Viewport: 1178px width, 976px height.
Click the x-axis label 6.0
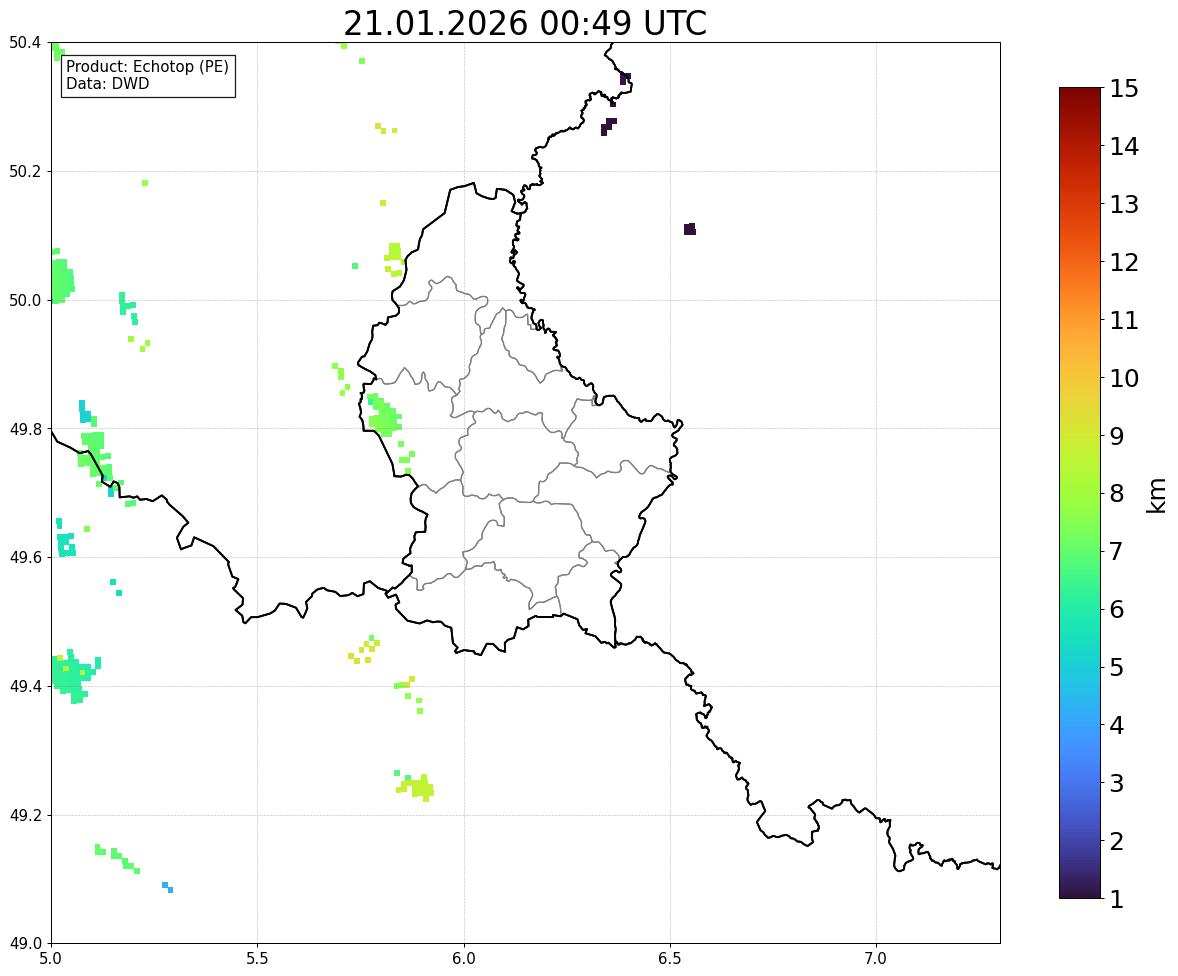pyautogui.click(x=464, y=959)
